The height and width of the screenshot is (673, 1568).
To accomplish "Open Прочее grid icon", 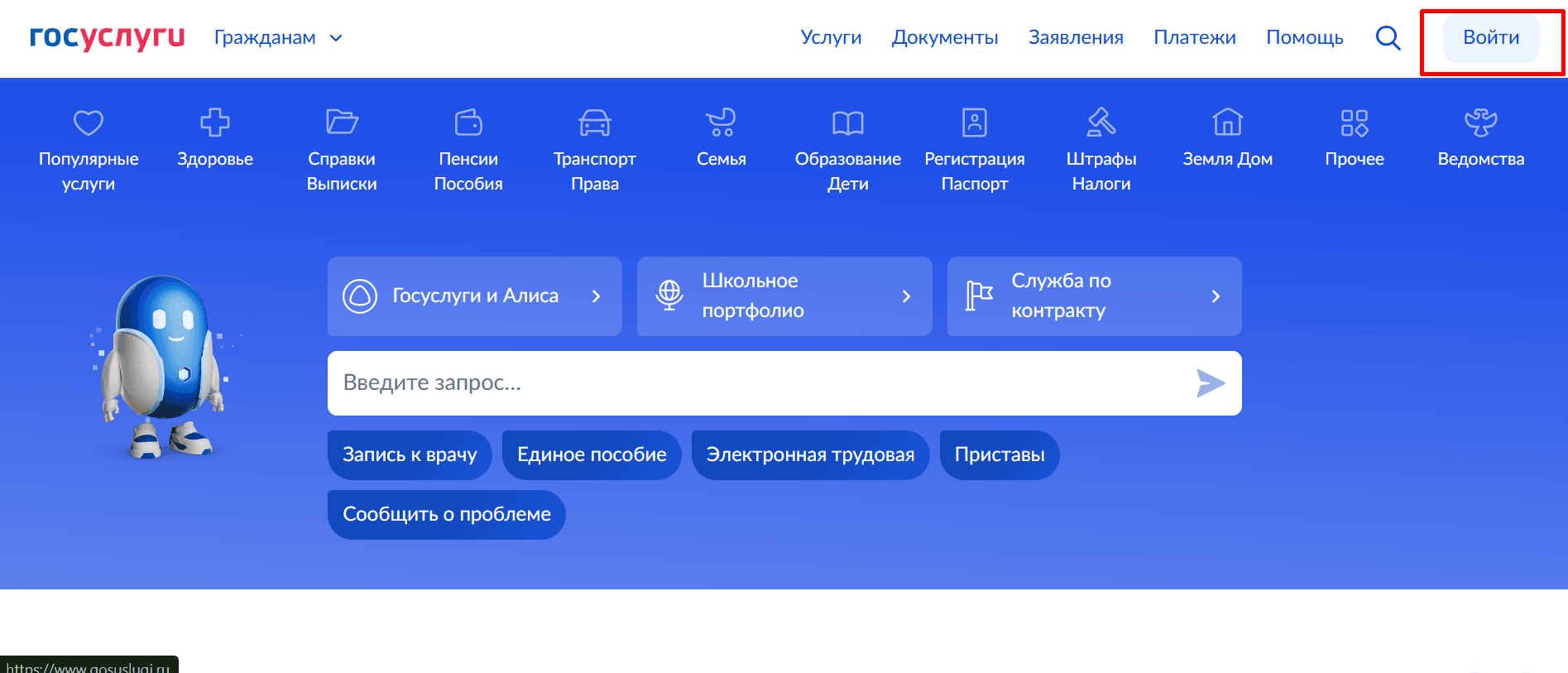I will click(x=1355, y=123).
